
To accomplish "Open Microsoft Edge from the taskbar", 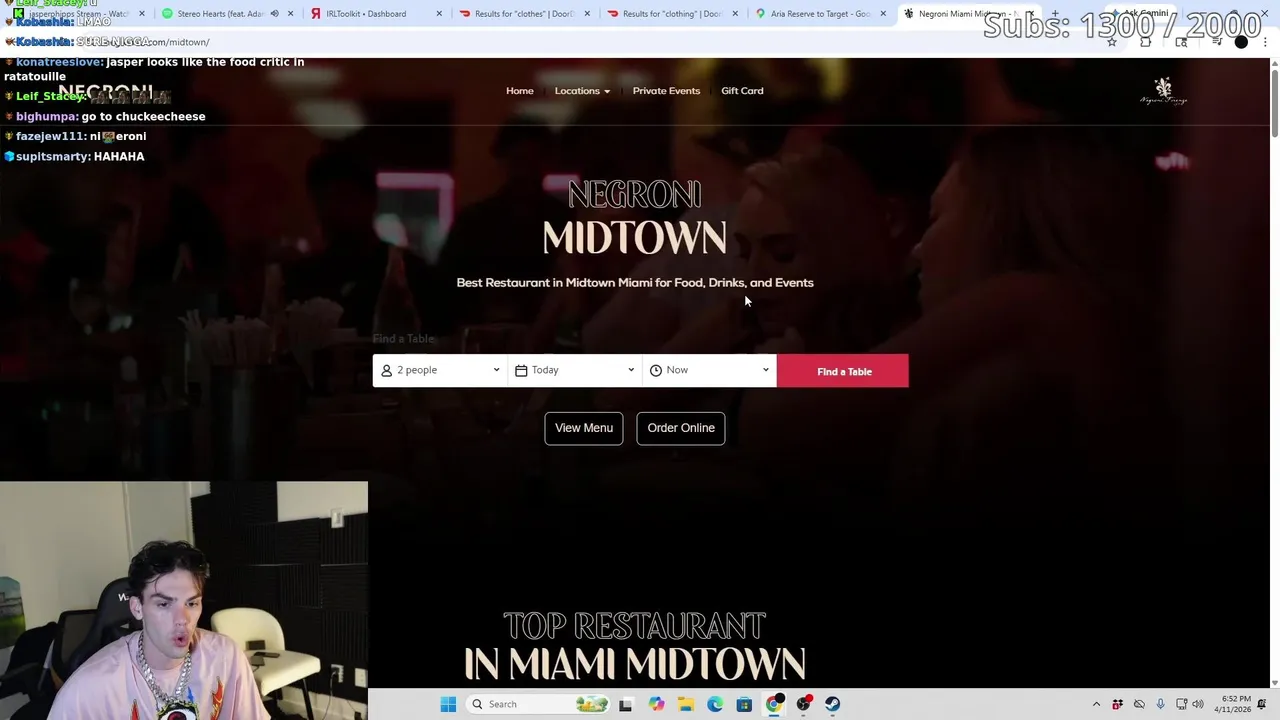I will click(715, 704).
